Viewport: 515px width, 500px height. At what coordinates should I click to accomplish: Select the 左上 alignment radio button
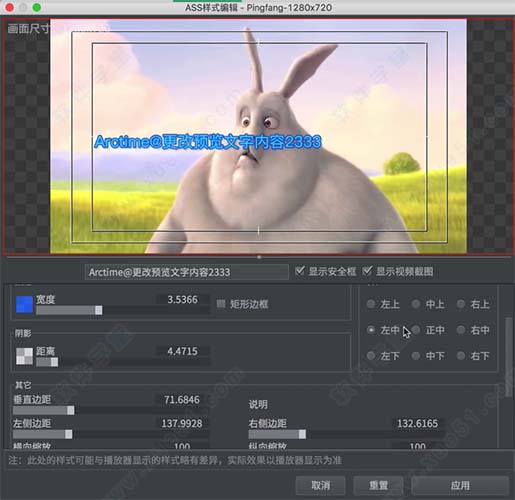(x=371, y=304)
